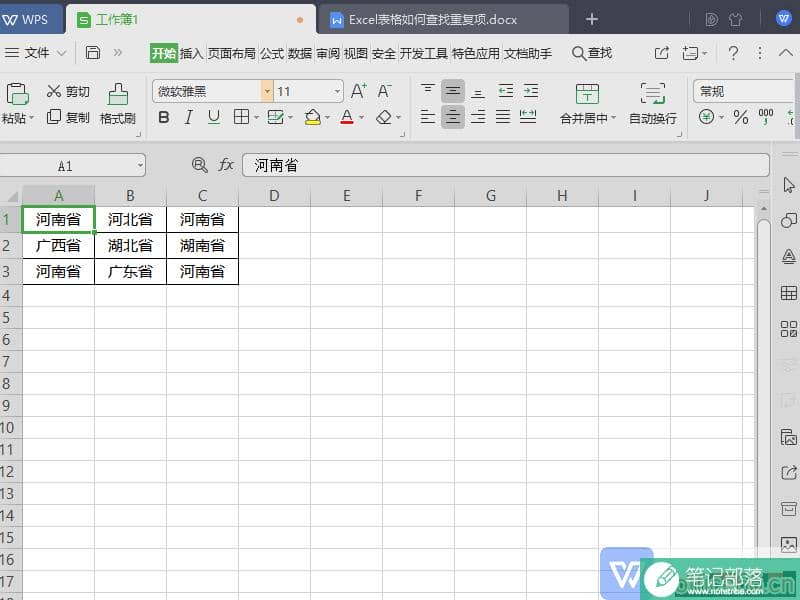Click the eraser clear format icon
This screenshot has height=600, width=800.
(384, 117)
